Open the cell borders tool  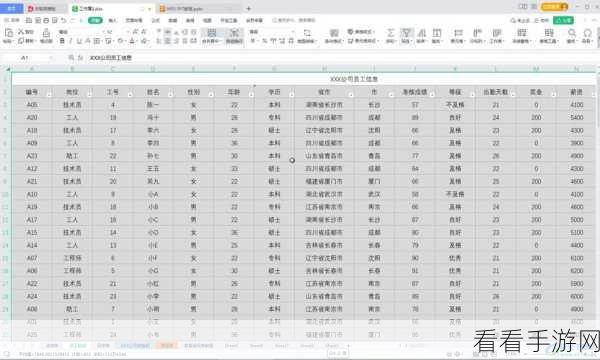tap(97, 41)
